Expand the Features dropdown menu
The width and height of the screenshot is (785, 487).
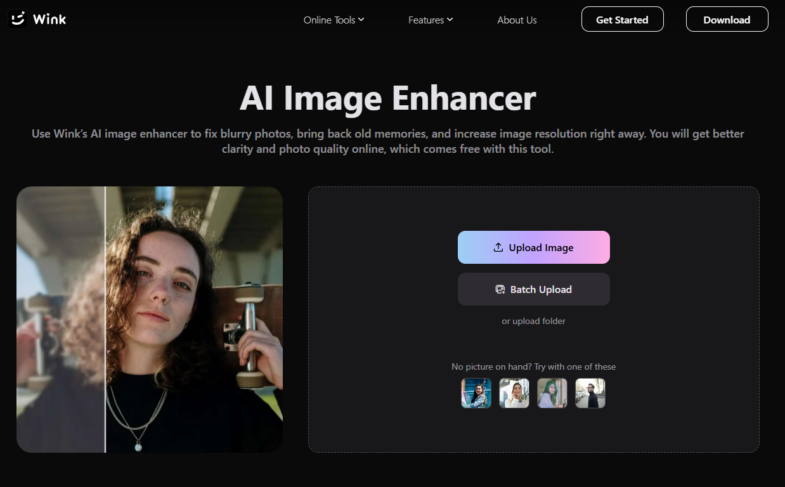tap(430, 20)
